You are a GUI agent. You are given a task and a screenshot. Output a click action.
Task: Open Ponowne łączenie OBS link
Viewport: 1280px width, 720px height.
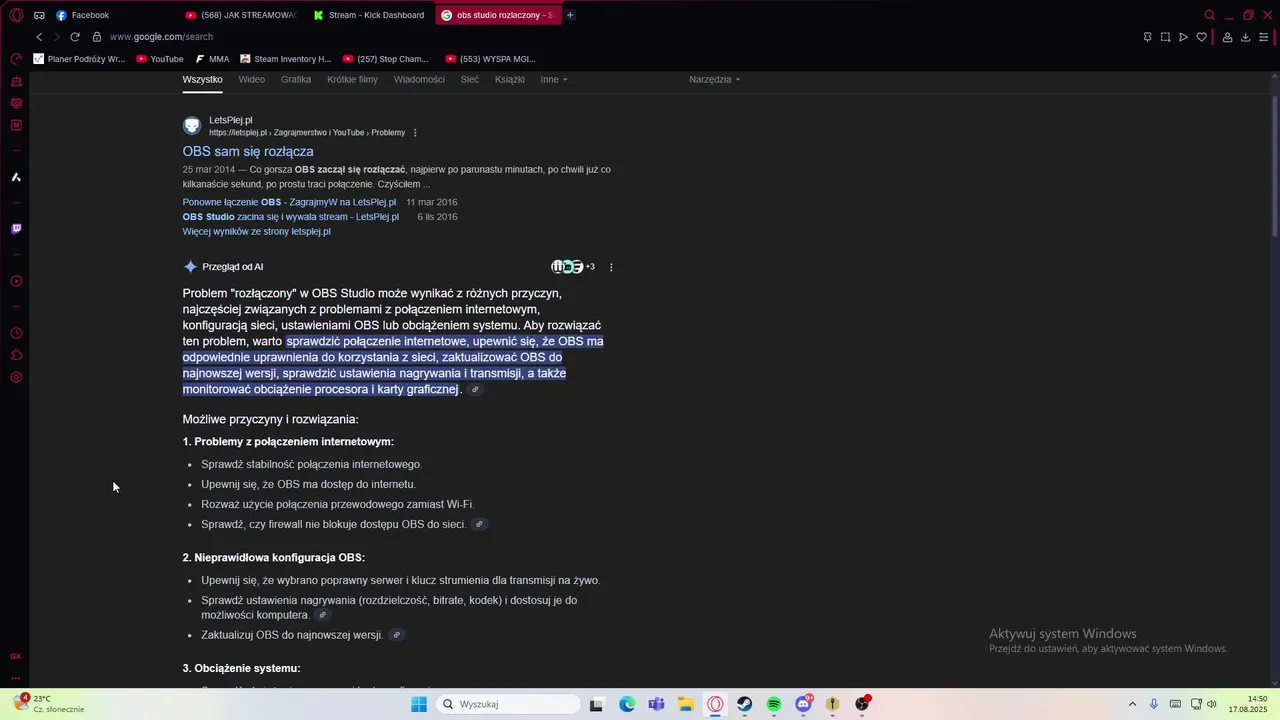pos(289,202)
